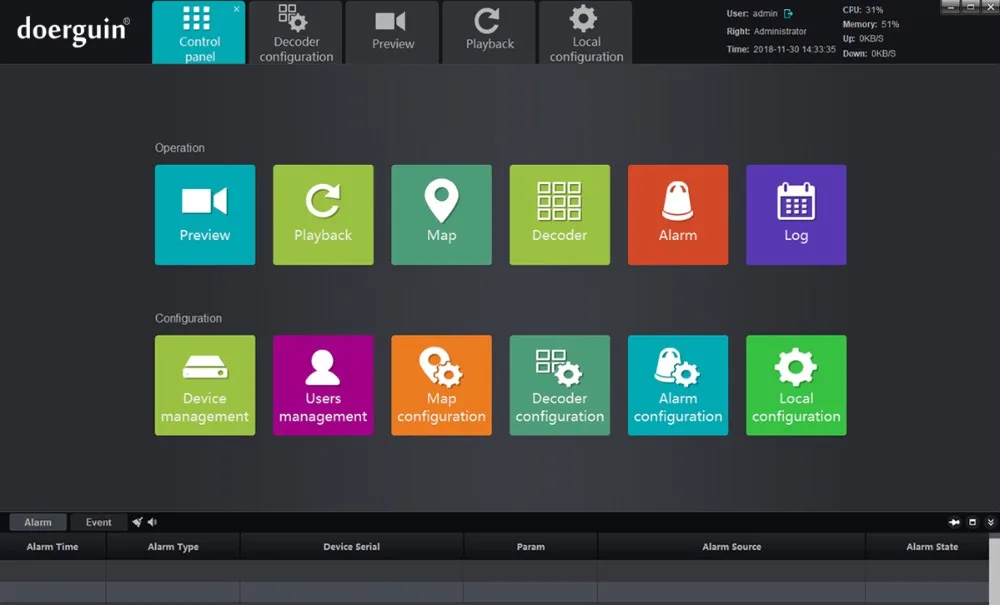Click the 'Administrator' right label
The height and width of the screenshot is (605, 1000).
click(x=780, y=31)
